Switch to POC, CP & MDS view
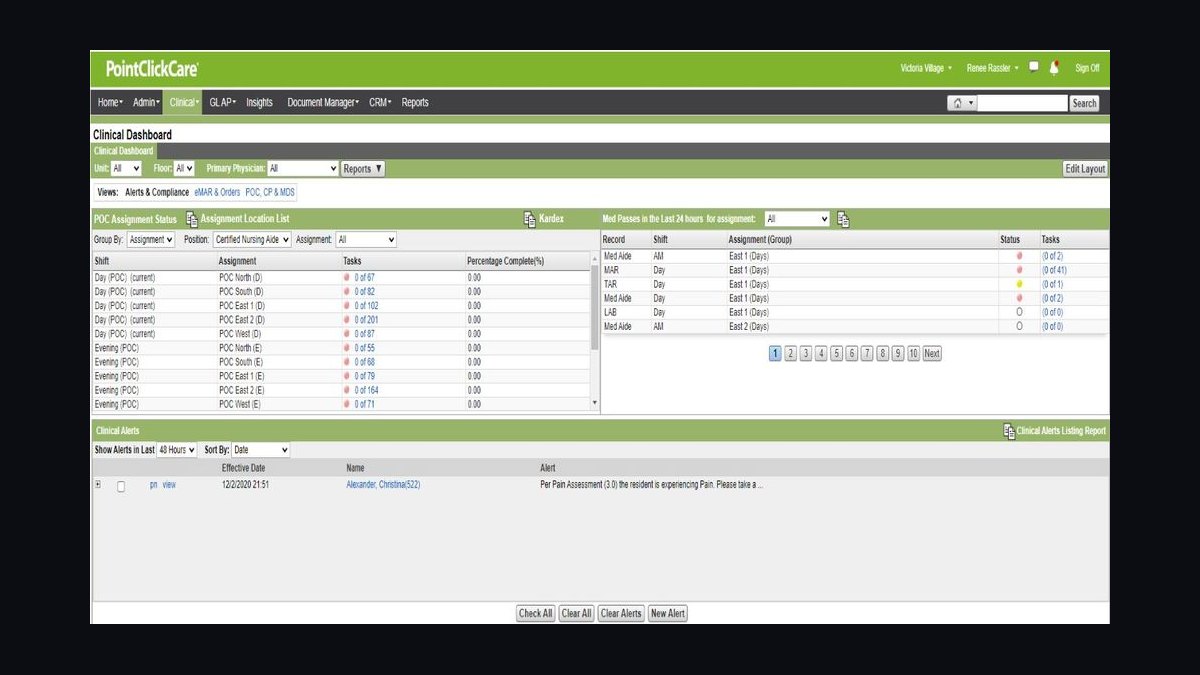The width and height of the screenshot is (1200, 675). point(270,192)
